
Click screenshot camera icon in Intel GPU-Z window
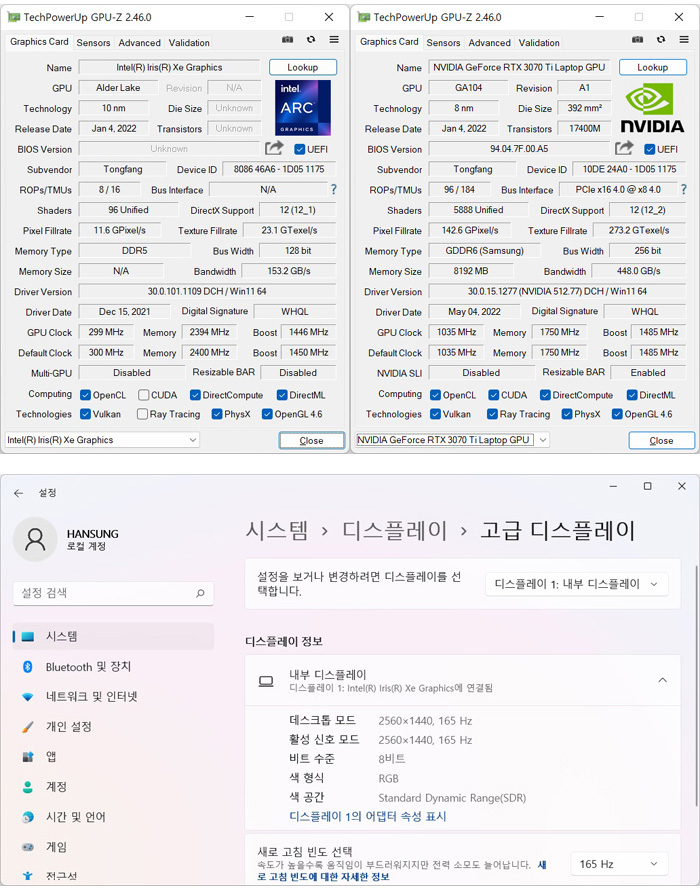pos(287,40)
